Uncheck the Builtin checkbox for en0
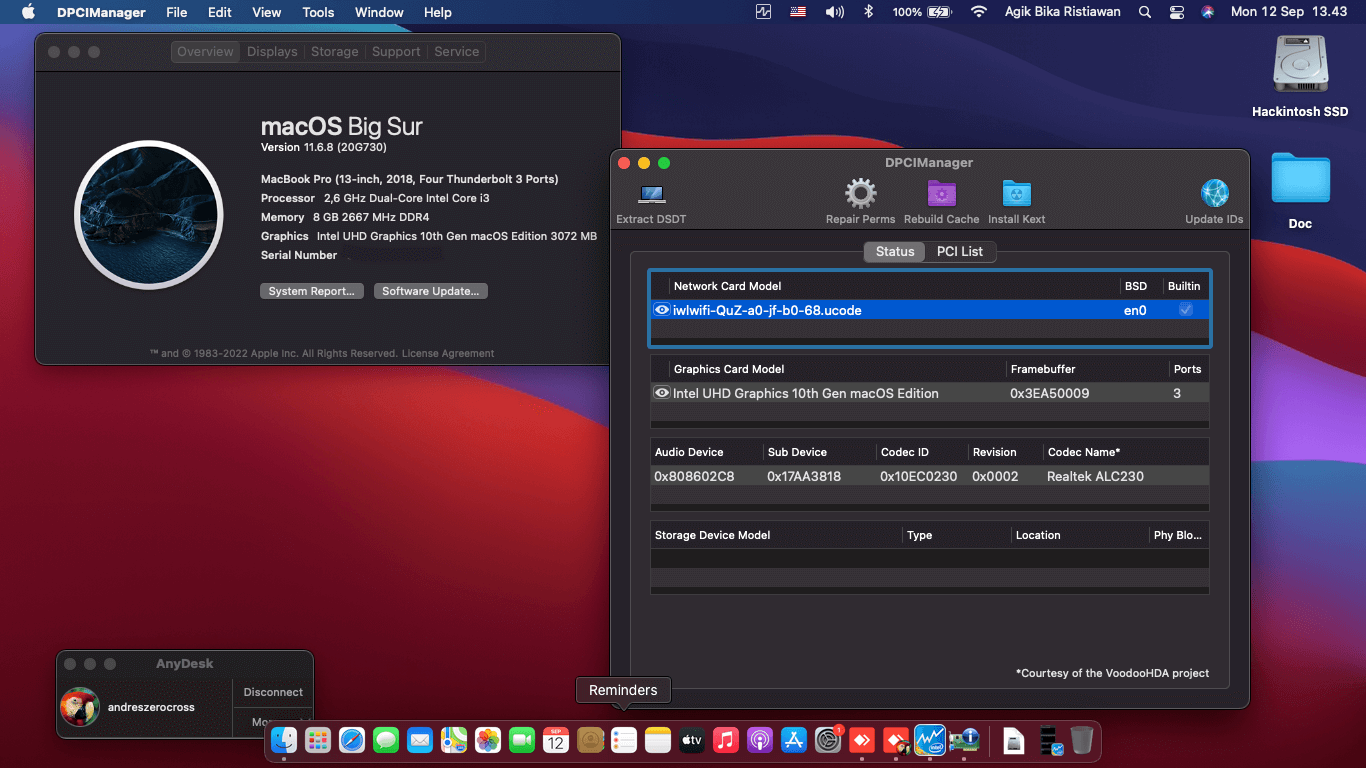 1185,310
